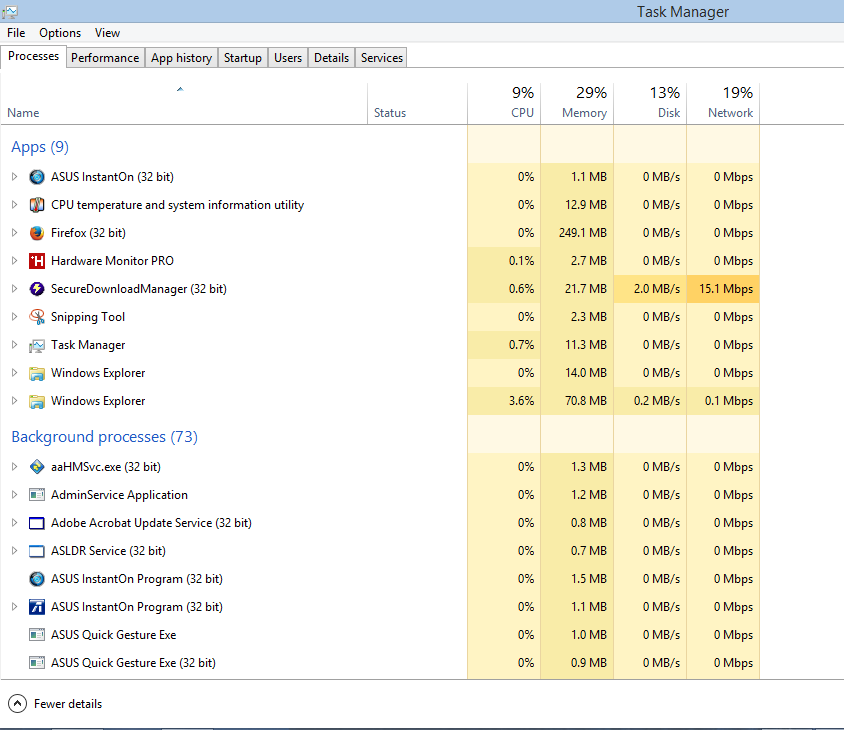Switch to the App history tab
Screen dimensions: 844x730
pos(181,58)
